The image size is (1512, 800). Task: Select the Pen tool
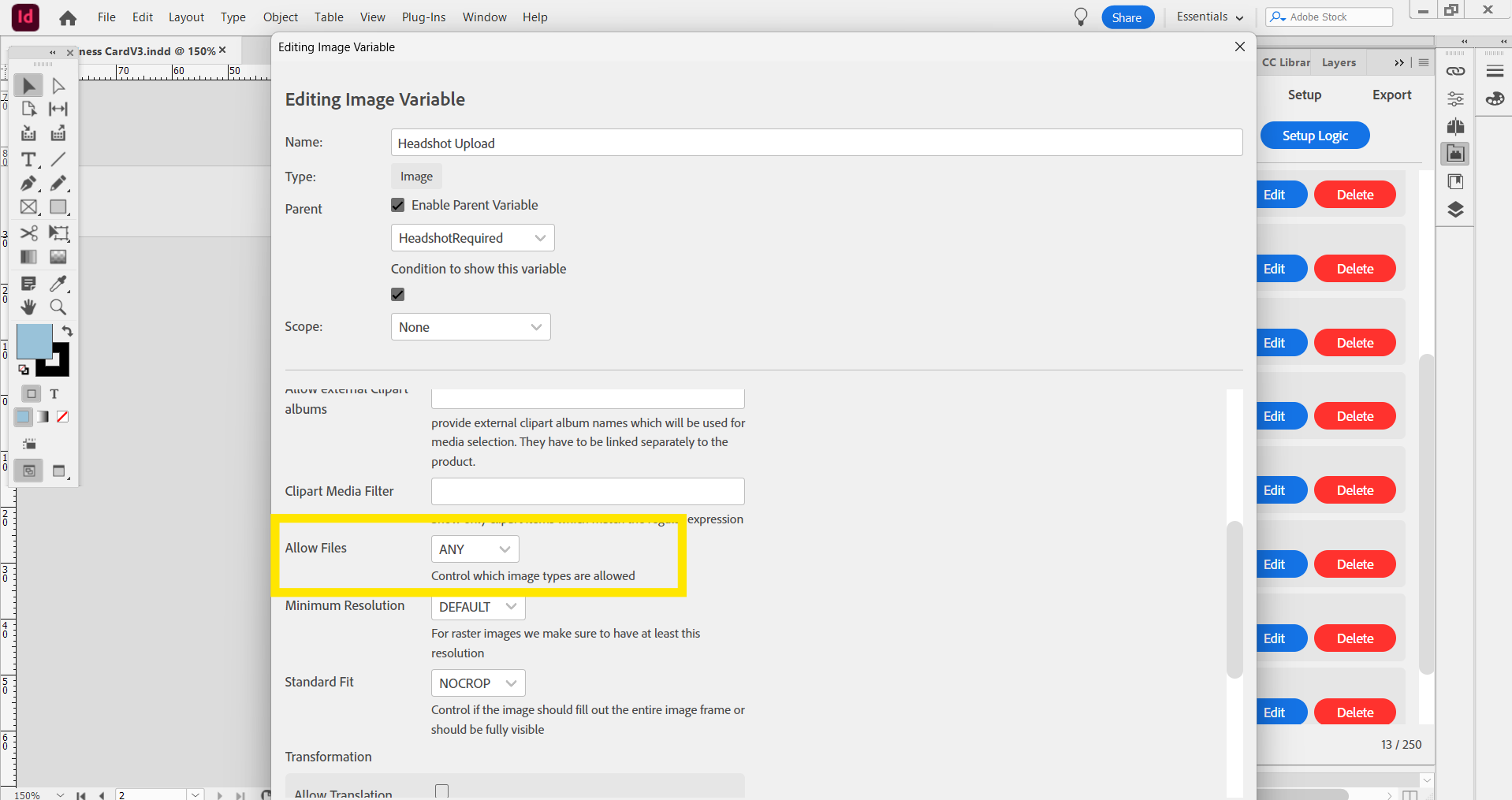[28, 184]
